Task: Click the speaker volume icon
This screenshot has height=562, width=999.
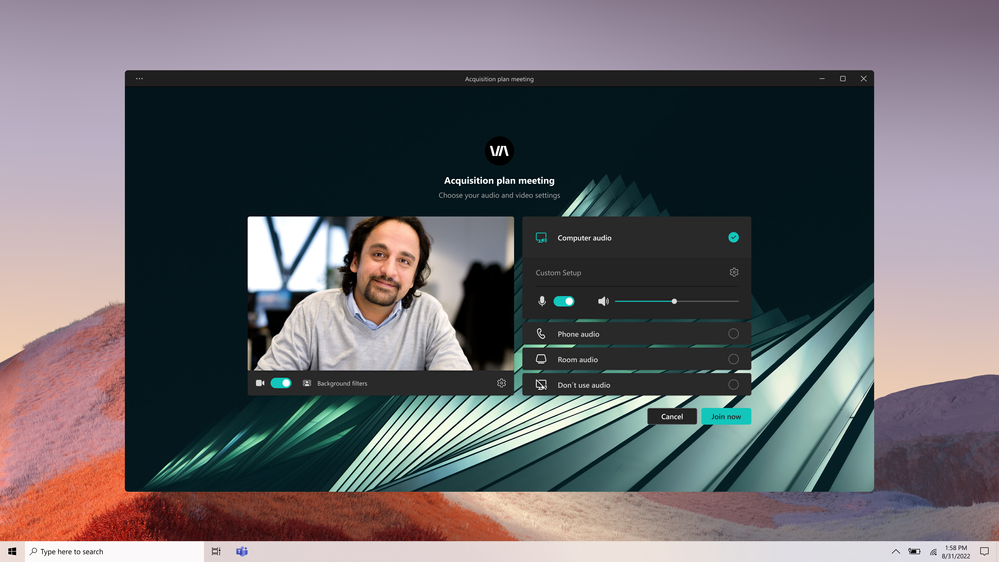Action: pyautogui.click(x=603, y=301)
